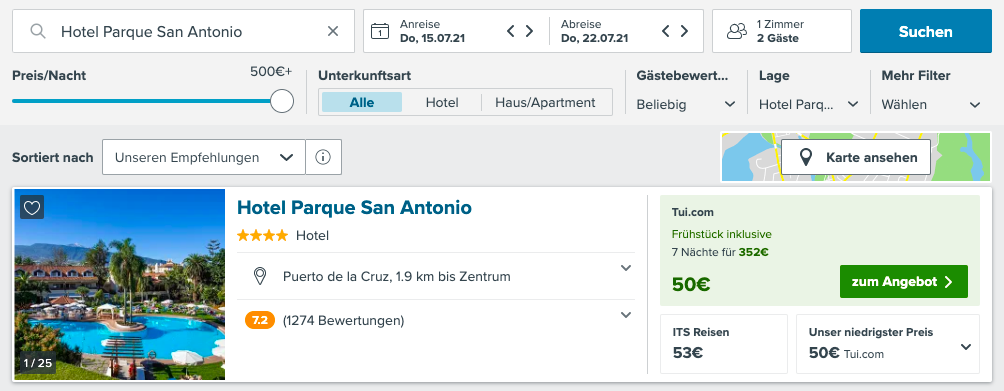The height and width of the screenshot is (391, 1004).
Task: Click the Preis/Nacht slider handle
Action: tap(282, 101)
